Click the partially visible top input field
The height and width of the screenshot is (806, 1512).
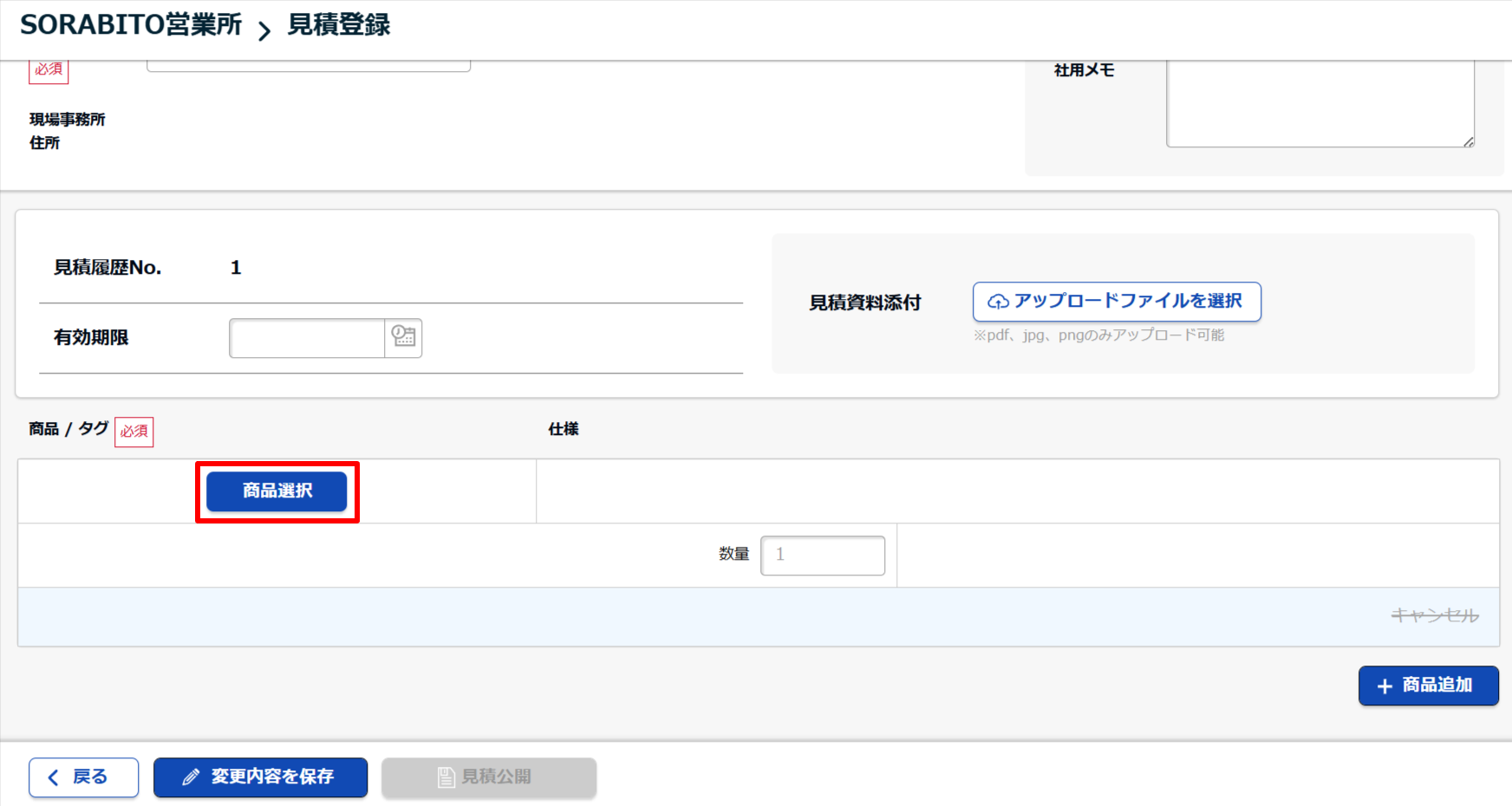coord(309,66)
